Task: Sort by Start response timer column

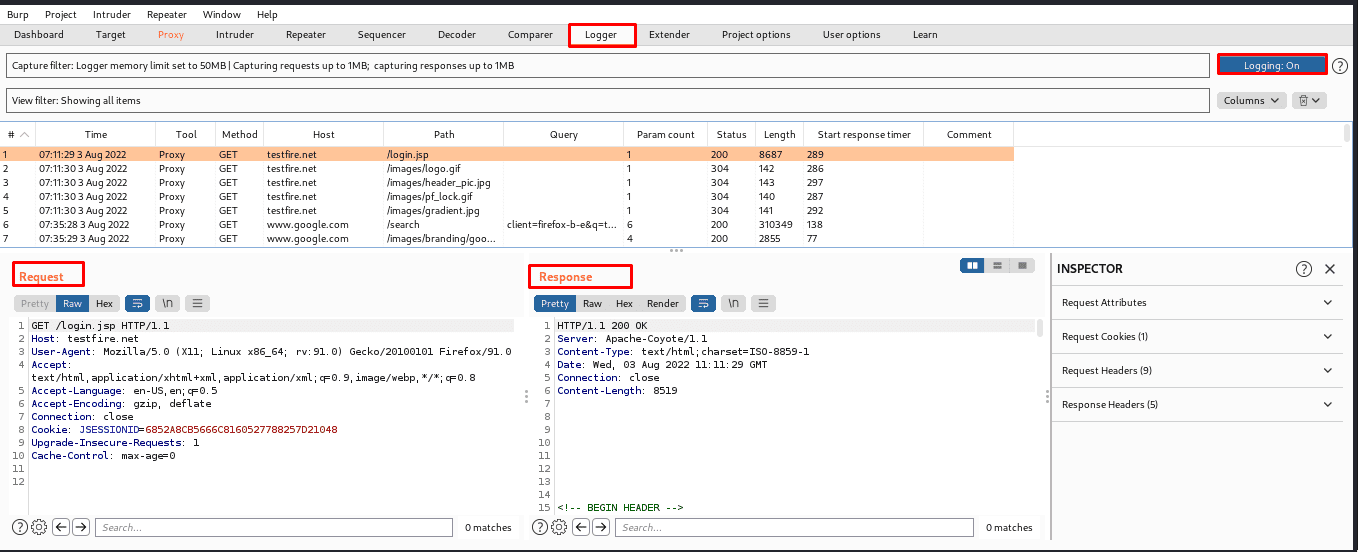Action: pyautogui.click(x=864, y=135)
